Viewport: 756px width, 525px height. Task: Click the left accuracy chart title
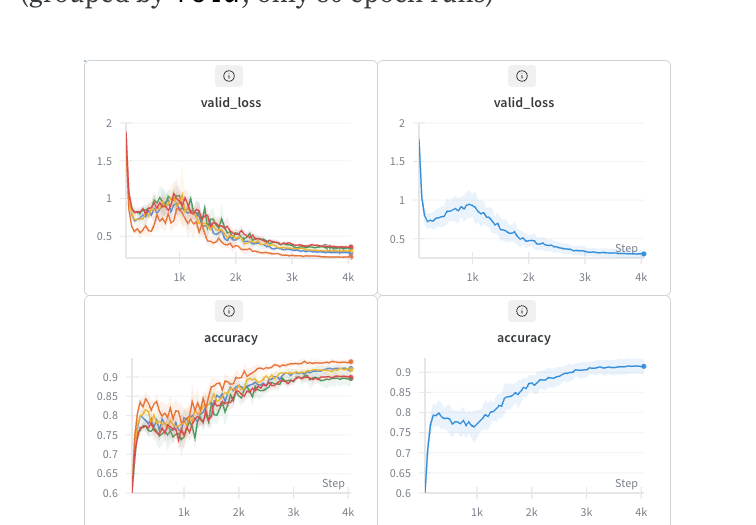(231, 338)
